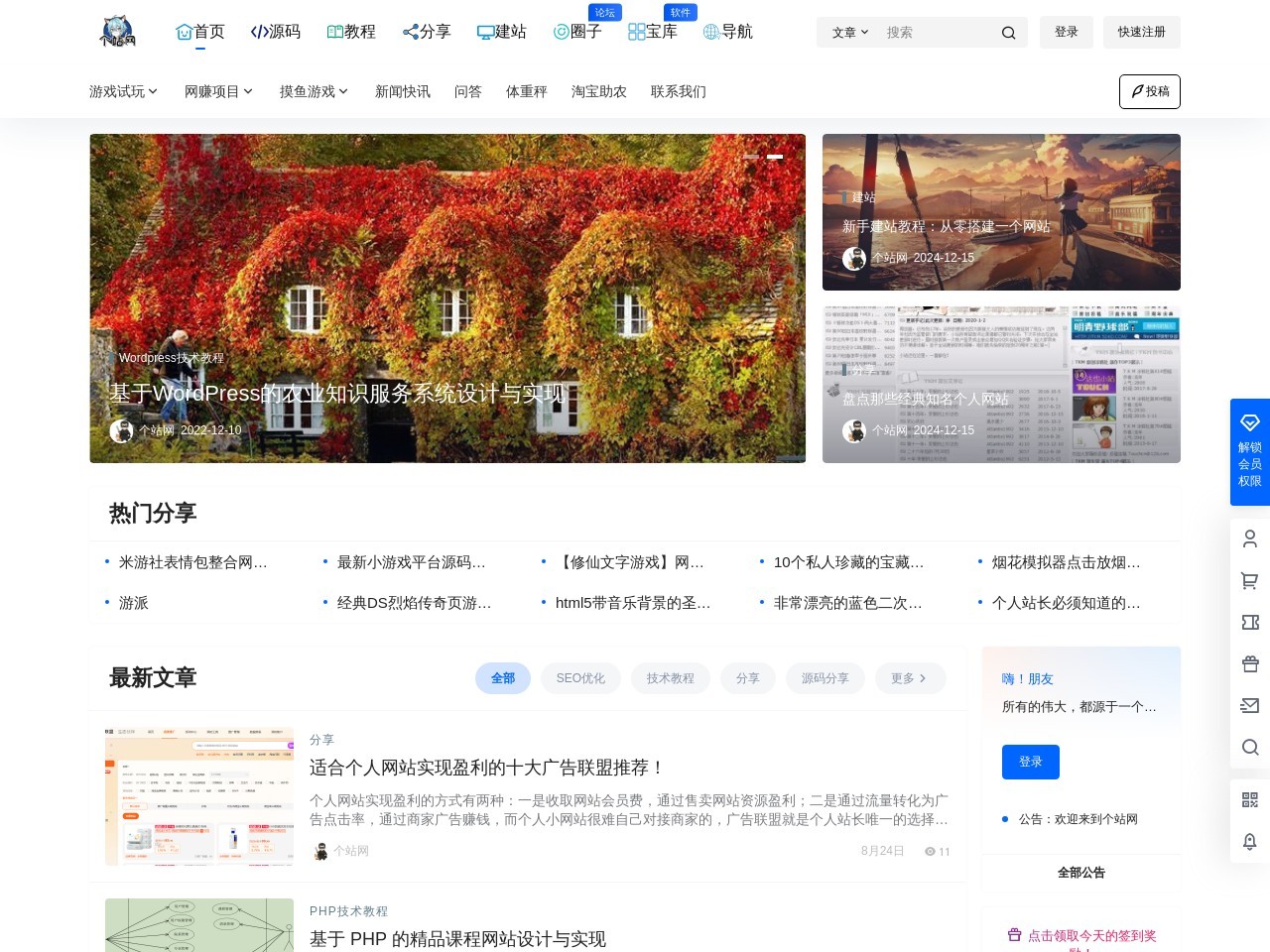Click the QR code icon in side toolbar
Image resolution: width=1270 pixels, height=952 pixels.
click(x=1250, y=799)
